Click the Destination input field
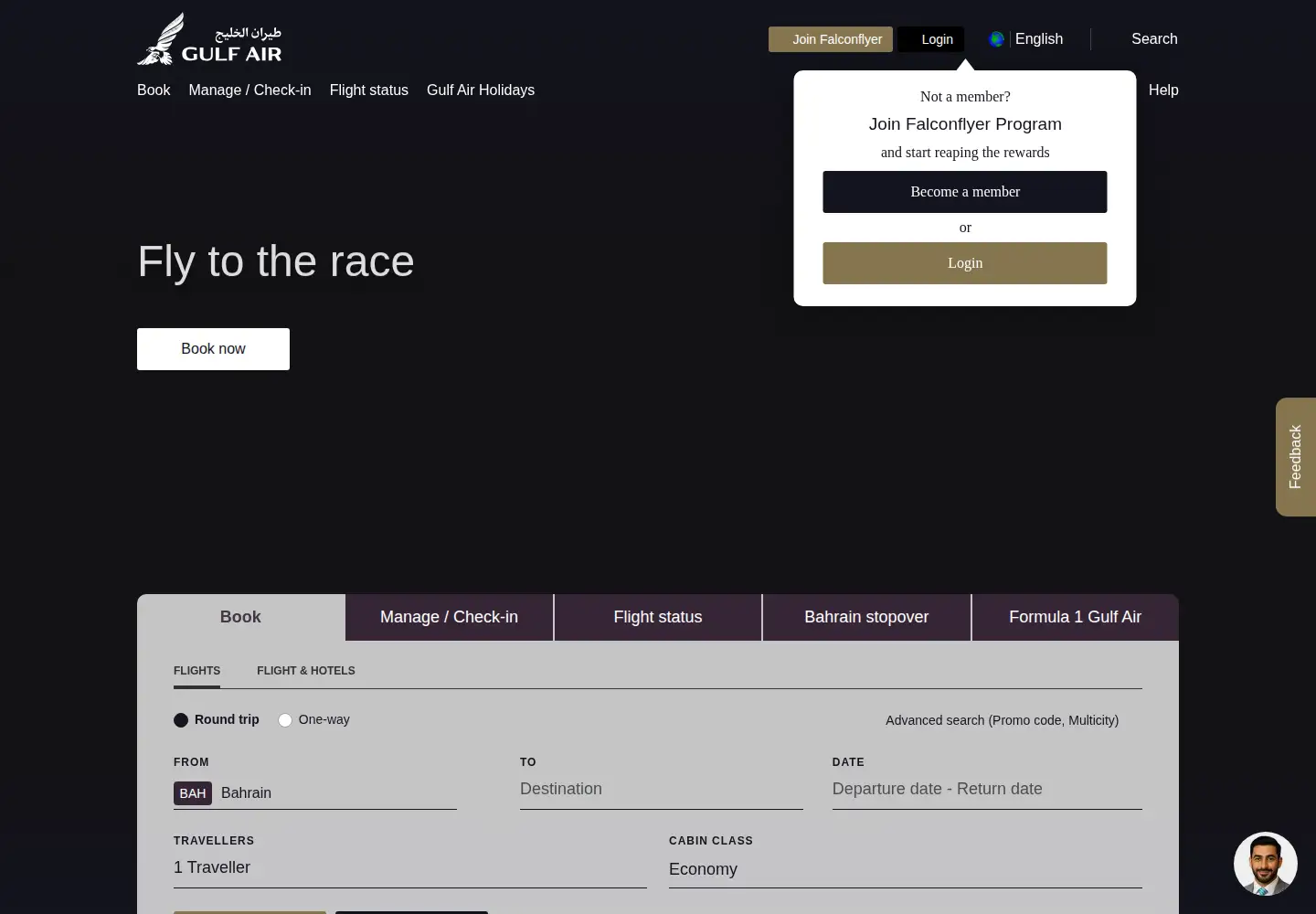Image resolution: width=1316 pixels, height=914 pixels. point(662,790)
